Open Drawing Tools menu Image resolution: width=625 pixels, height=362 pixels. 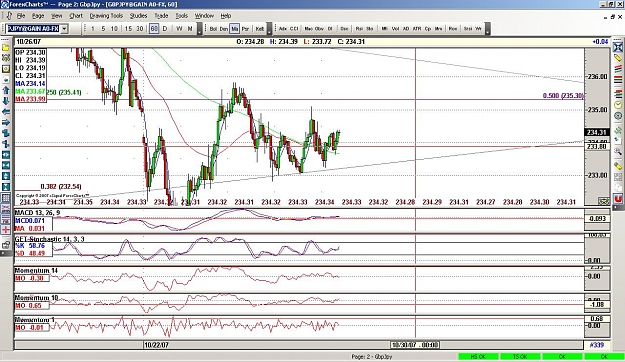pos(106,16)
